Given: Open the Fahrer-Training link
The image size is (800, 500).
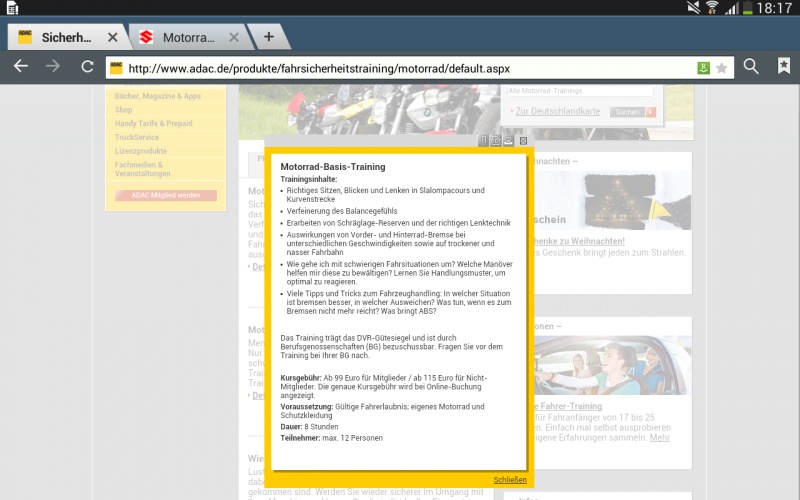Looking at the screenshot, I should click(x=568, y=406).
